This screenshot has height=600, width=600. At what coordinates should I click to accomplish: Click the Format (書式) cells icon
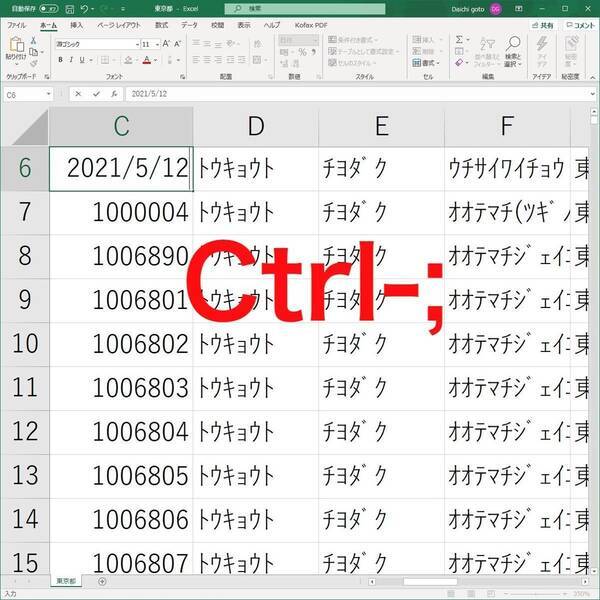(417, 63)
